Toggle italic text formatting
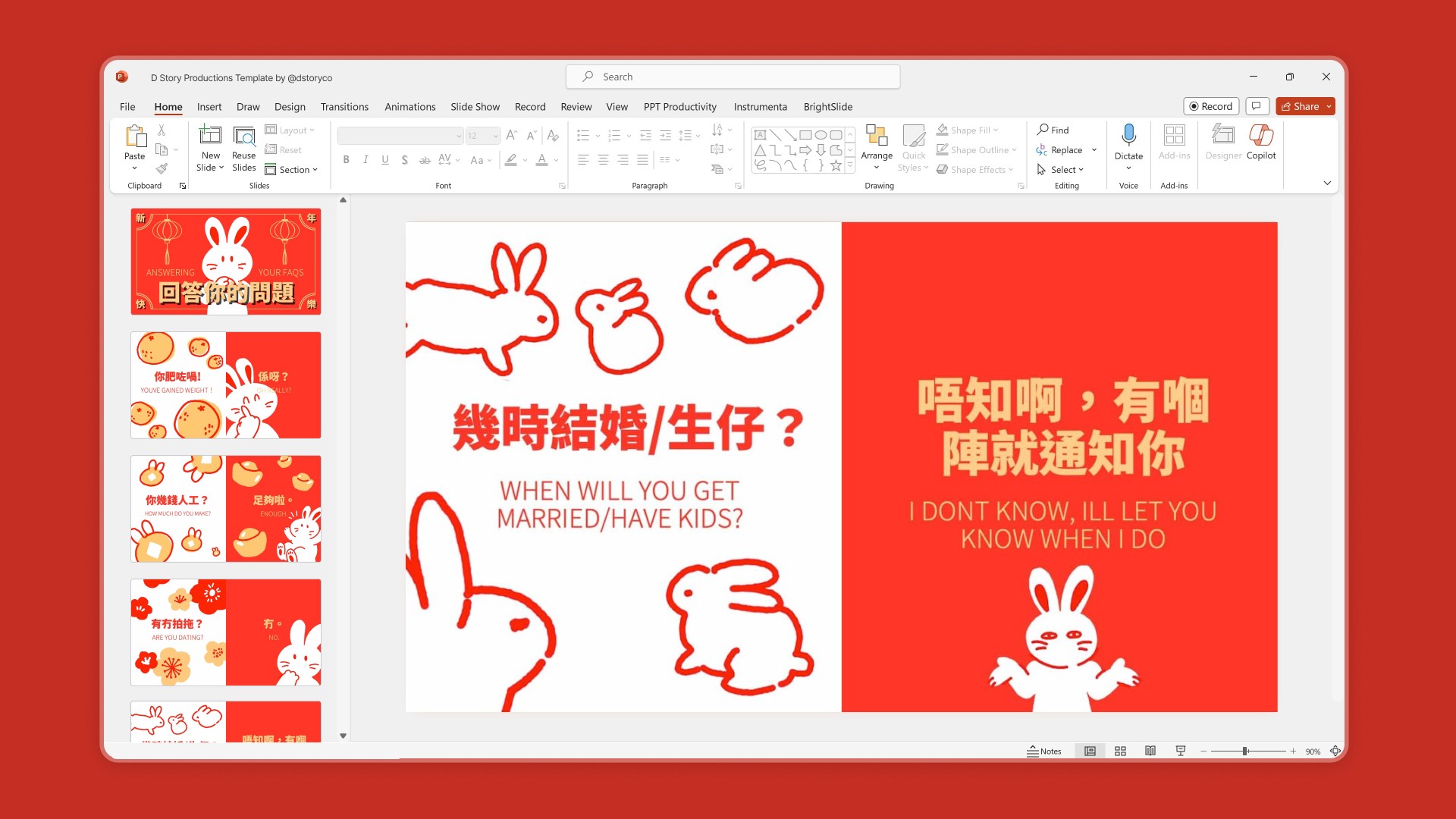The height and width of the screenshot is (819, 1456). 366,160
